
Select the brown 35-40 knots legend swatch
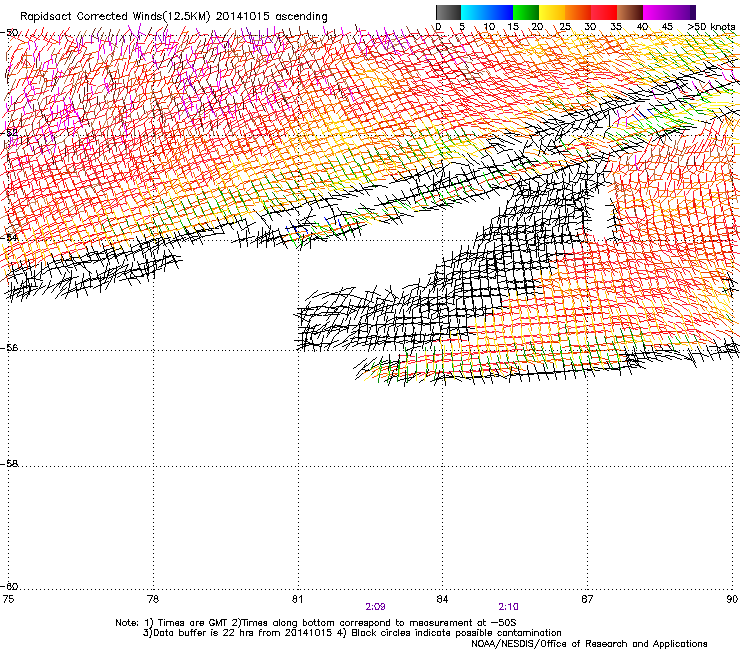pyautogui.click(x=630, y=12)
